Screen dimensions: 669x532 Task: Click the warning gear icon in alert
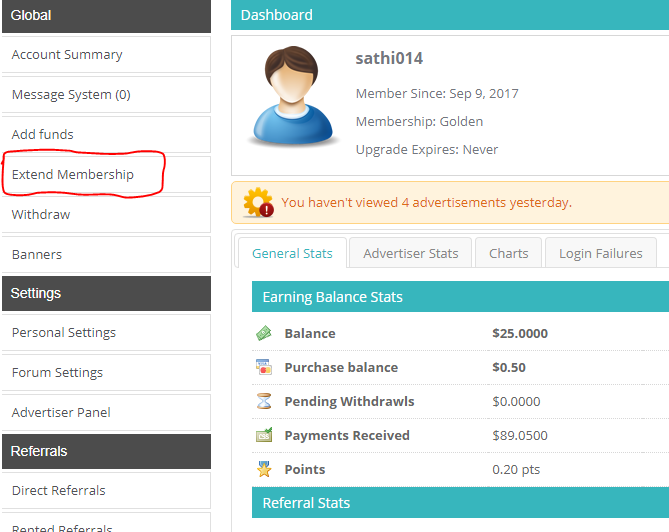(260, 203)
